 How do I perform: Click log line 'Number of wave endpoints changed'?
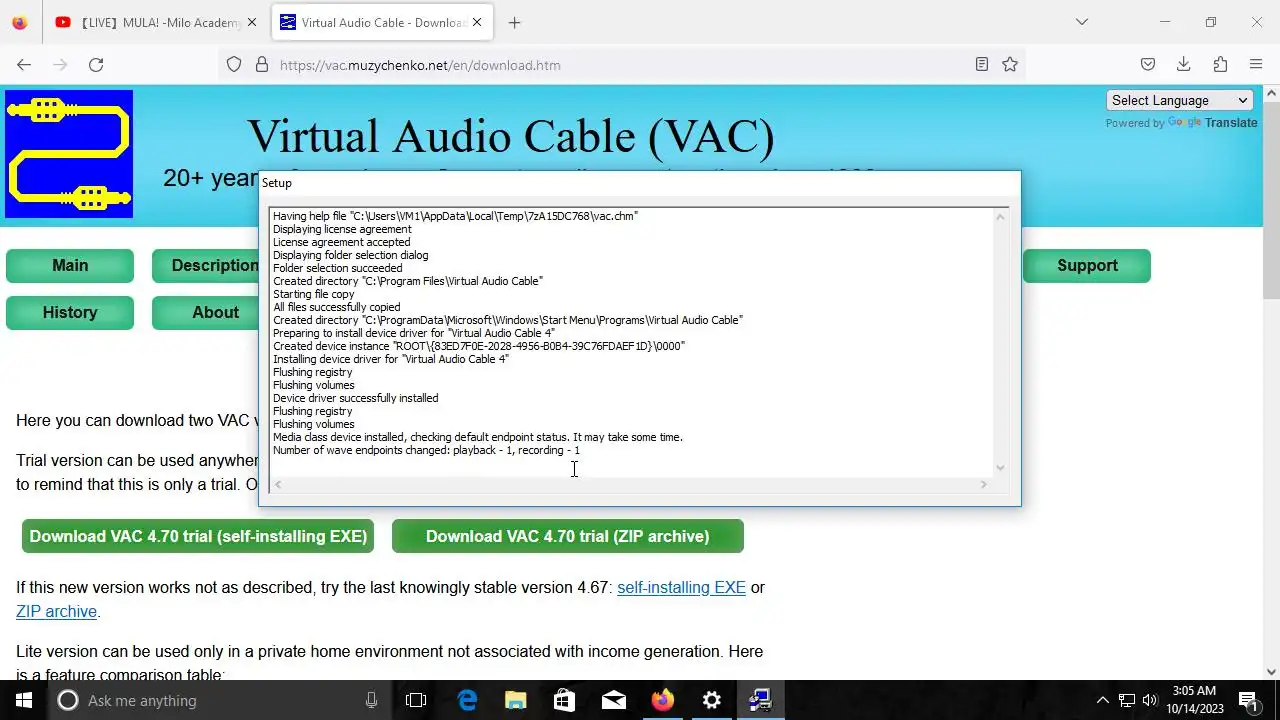[426, 450]
